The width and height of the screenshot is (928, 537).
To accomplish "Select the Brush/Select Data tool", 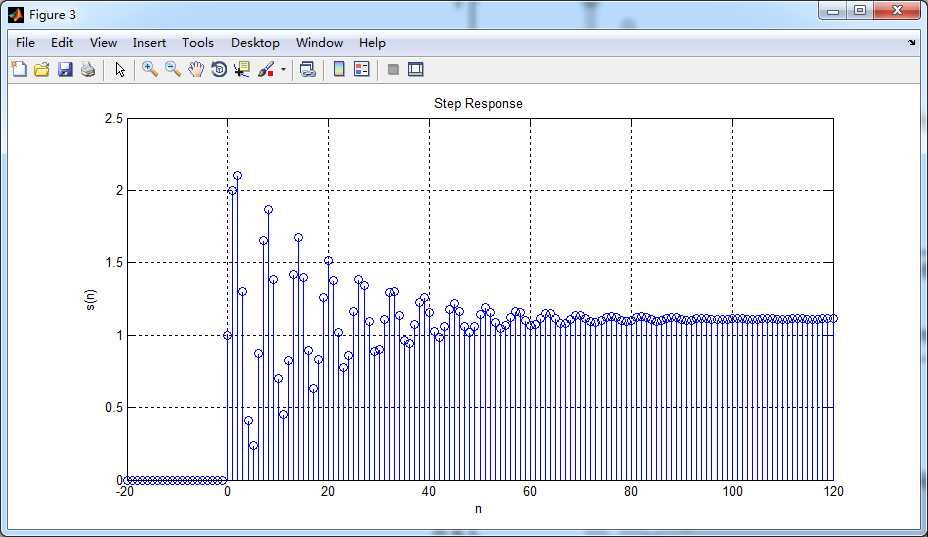I will 266,69.
